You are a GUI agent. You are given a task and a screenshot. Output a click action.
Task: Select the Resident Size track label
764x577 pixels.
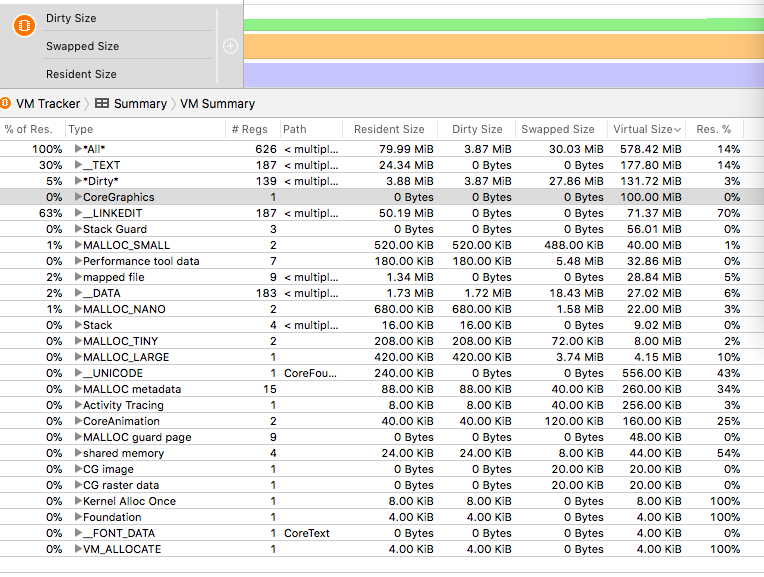pos(81,74)
